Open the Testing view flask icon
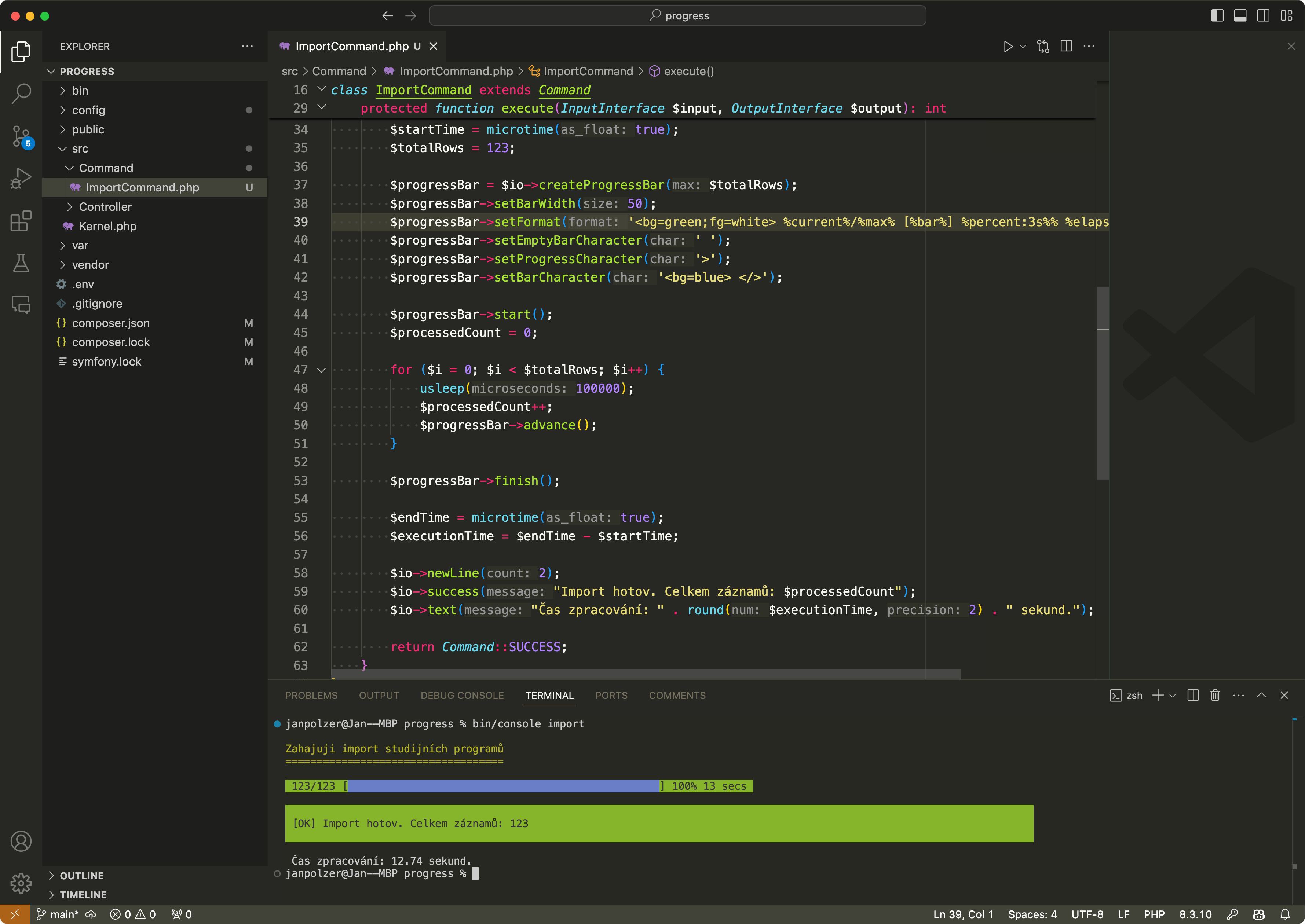The image size is (1305, 924). point(21,263)
